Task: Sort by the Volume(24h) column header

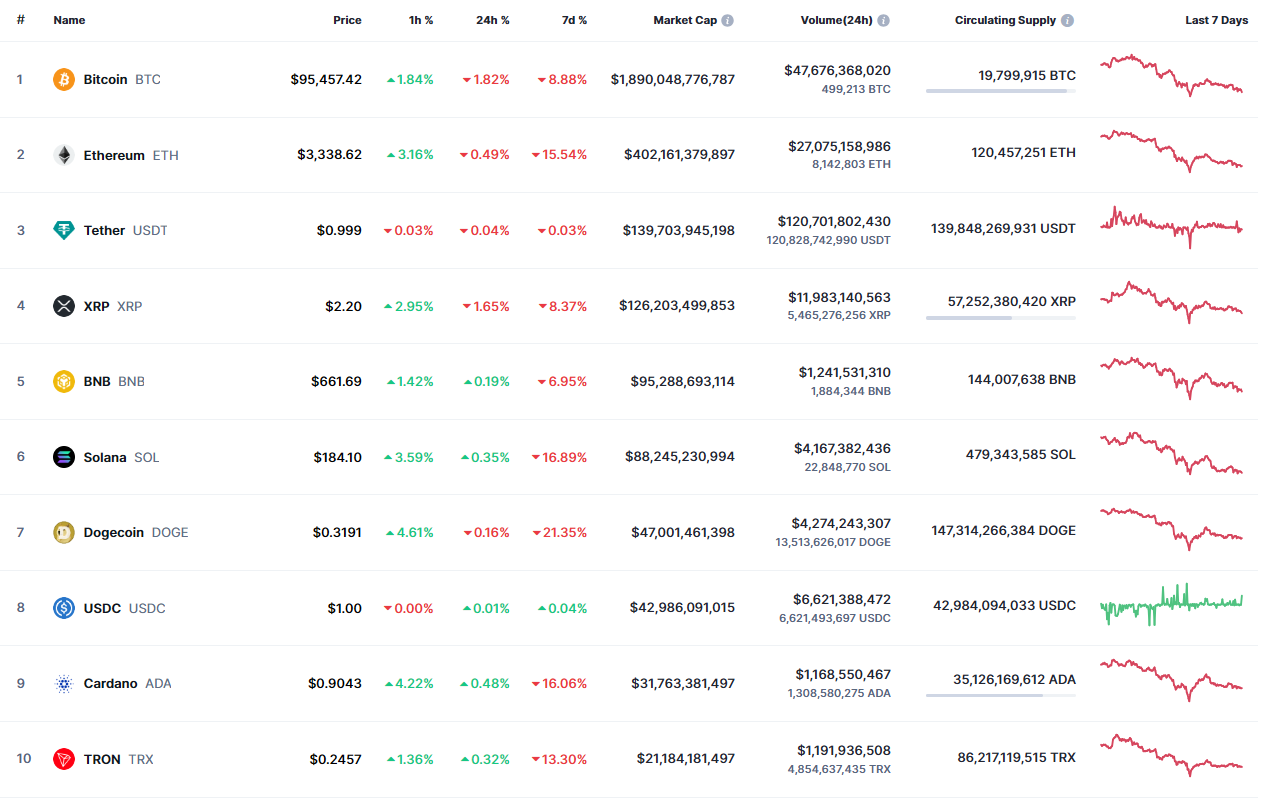Action: click(x=837, y=20)
